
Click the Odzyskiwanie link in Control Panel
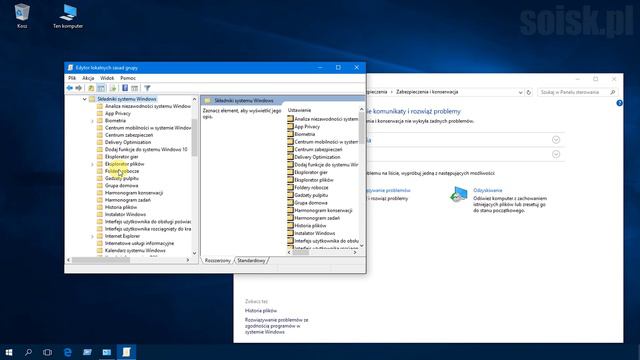(487, 190)
